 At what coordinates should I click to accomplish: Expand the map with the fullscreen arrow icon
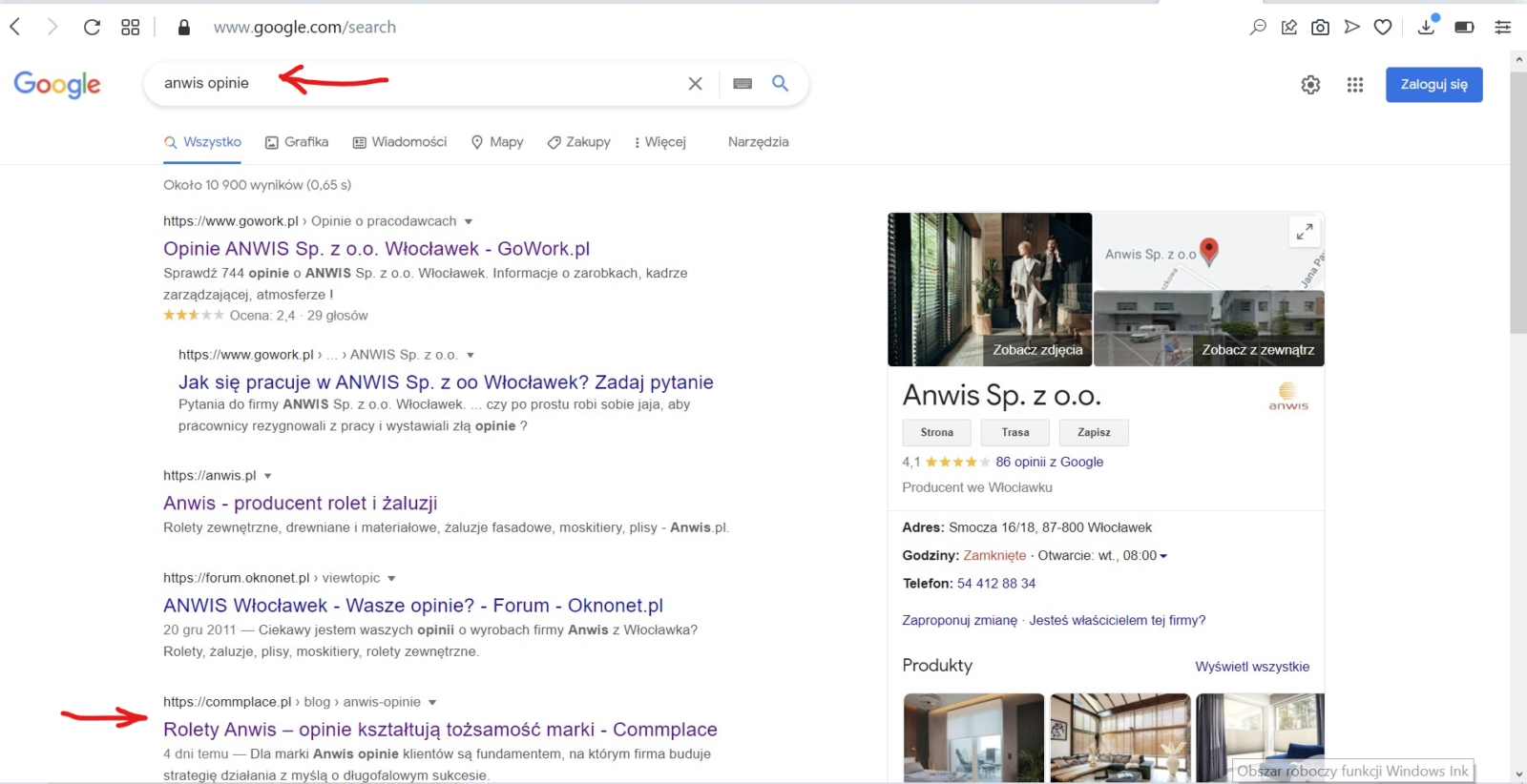1304,232
